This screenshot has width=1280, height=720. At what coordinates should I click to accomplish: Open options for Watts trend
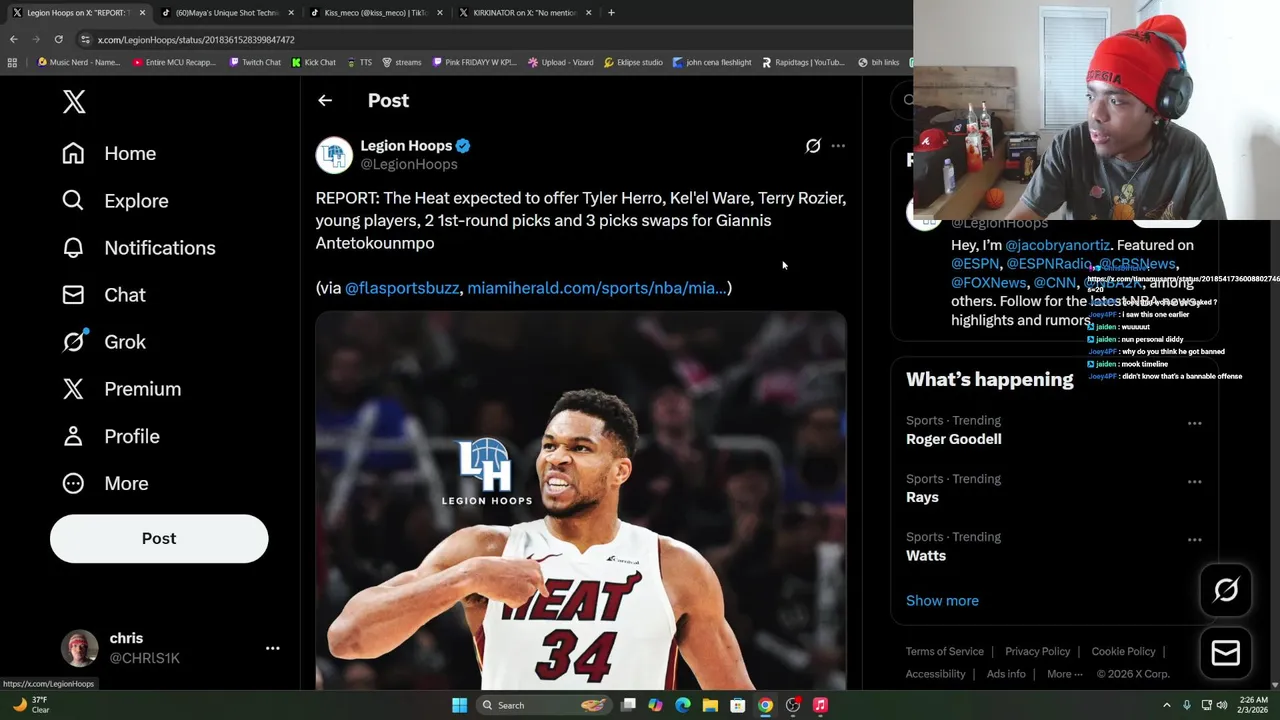point(1194,539)
